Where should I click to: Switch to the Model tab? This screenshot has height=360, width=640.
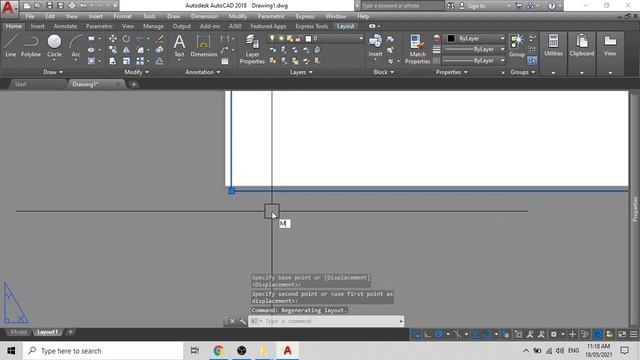click(18, 332)
